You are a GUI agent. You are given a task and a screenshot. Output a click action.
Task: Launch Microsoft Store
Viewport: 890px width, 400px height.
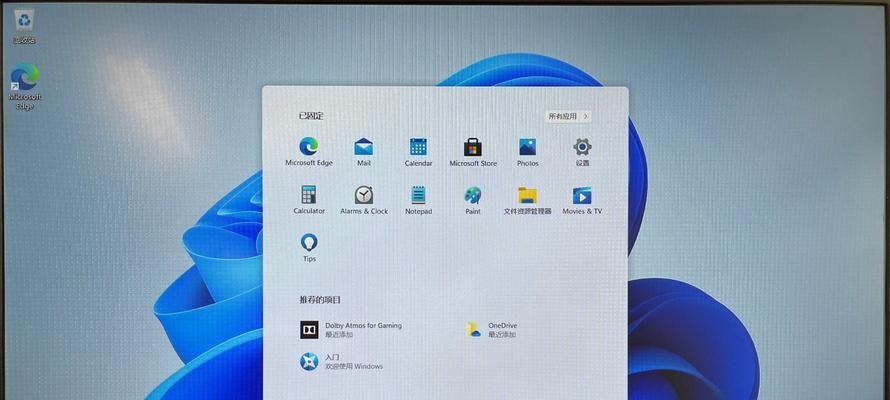[x=473, y=151]
